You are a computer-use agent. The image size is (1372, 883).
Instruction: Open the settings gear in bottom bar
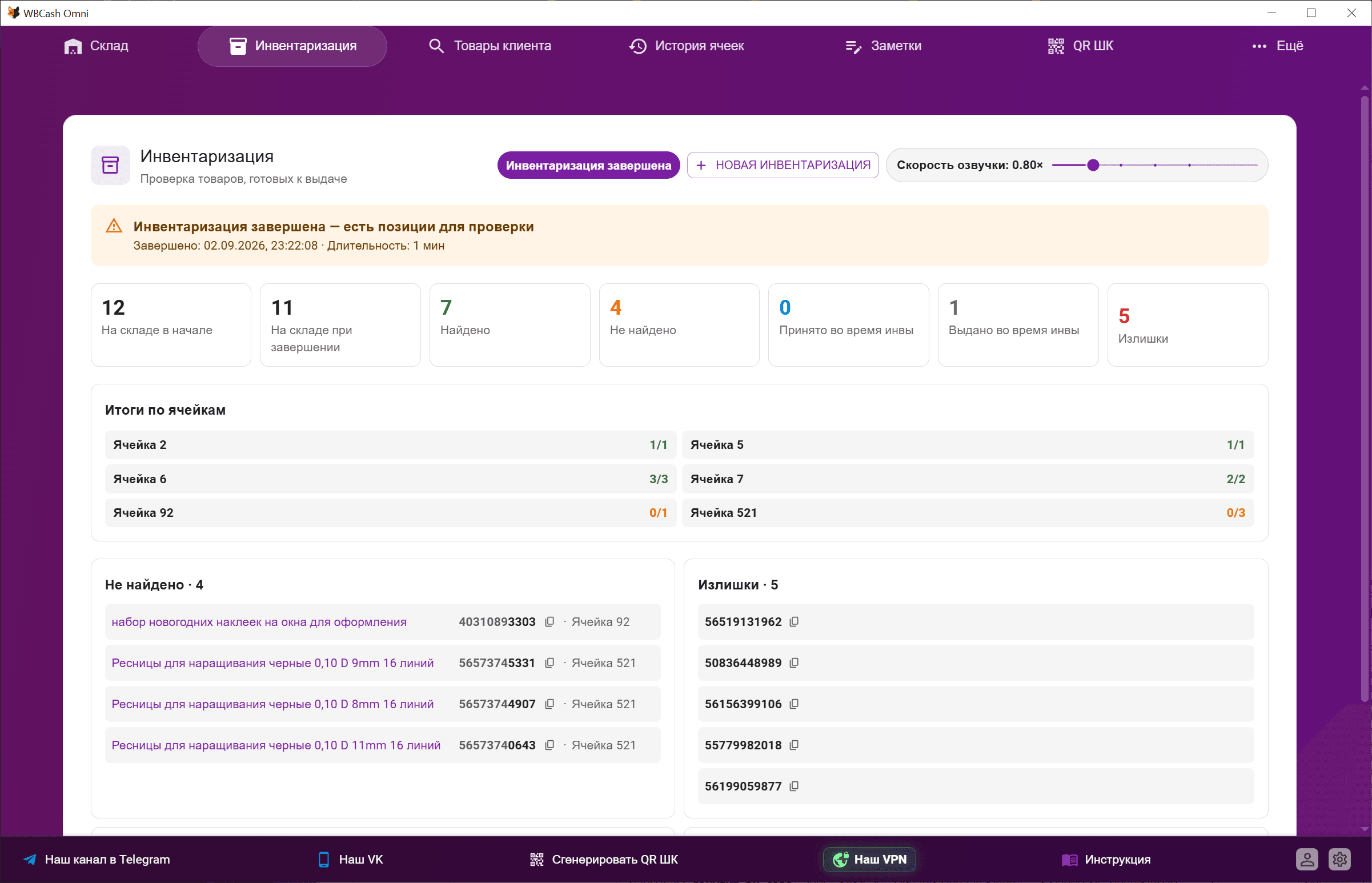pyautogui.click(x=1340, y=860)
